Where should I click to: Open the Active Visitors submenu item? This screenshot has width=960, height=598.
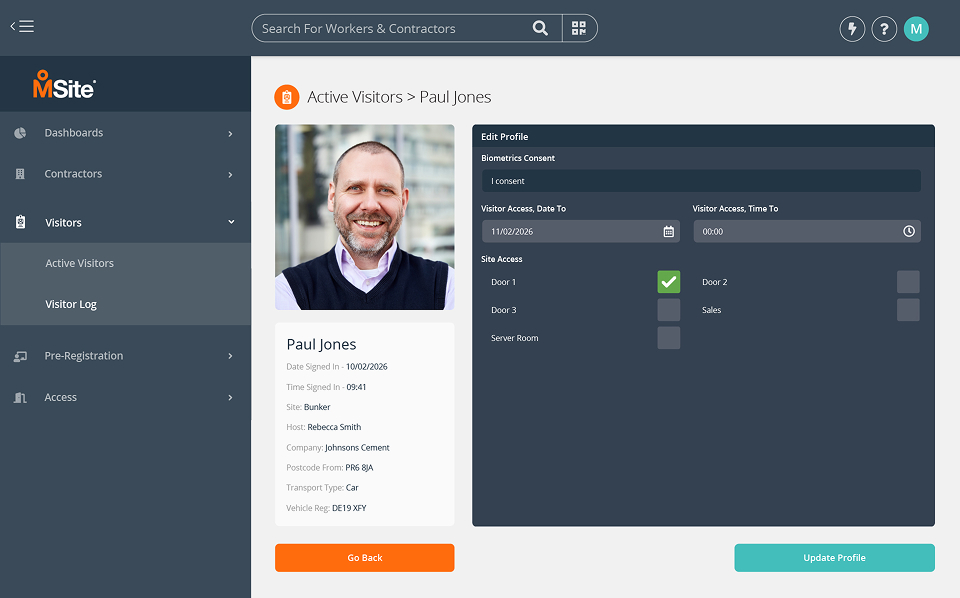(x=80, y=264)
